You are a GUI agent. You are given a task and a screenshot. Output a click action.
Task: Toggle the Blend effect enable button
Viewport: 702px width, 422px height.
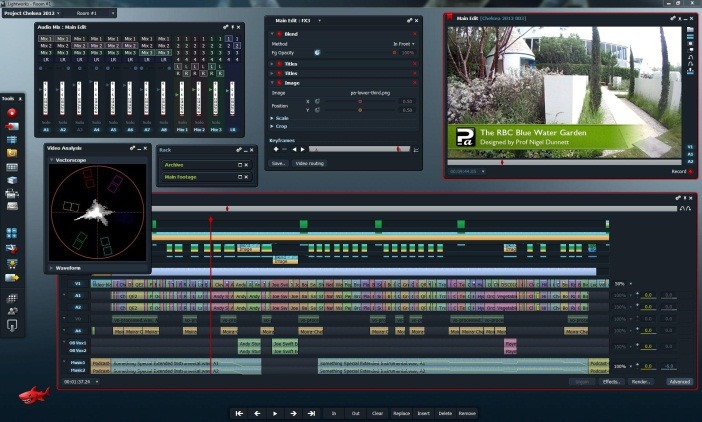coord(279,34)
